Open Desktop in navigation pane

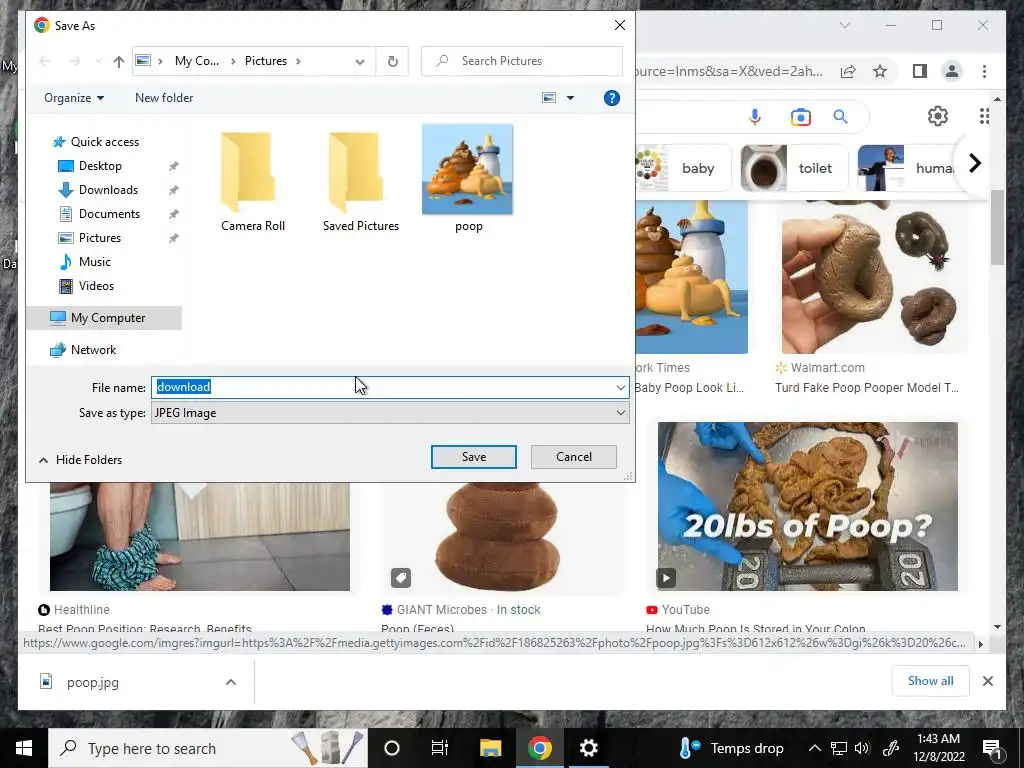pos(100,166)
